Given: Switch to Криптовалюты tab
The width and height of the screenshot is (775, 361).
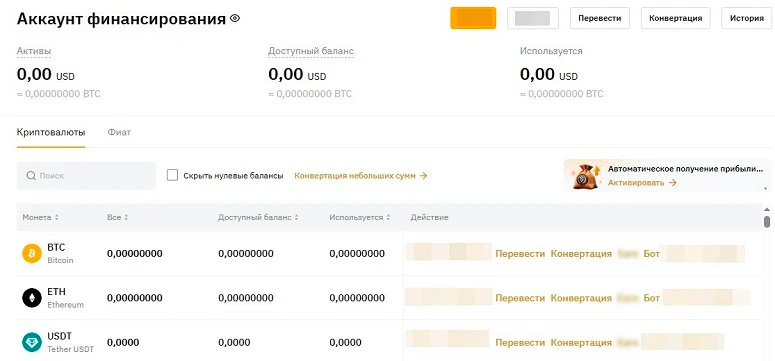Looking at the screenshot, I should point(51,133).
